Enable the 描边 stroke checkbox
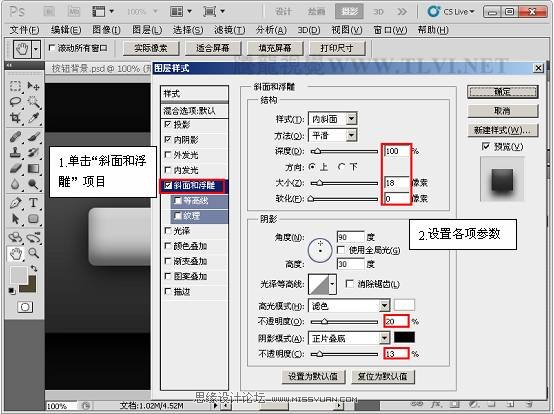This screenshot has height=414, width=554. [168, 291]
